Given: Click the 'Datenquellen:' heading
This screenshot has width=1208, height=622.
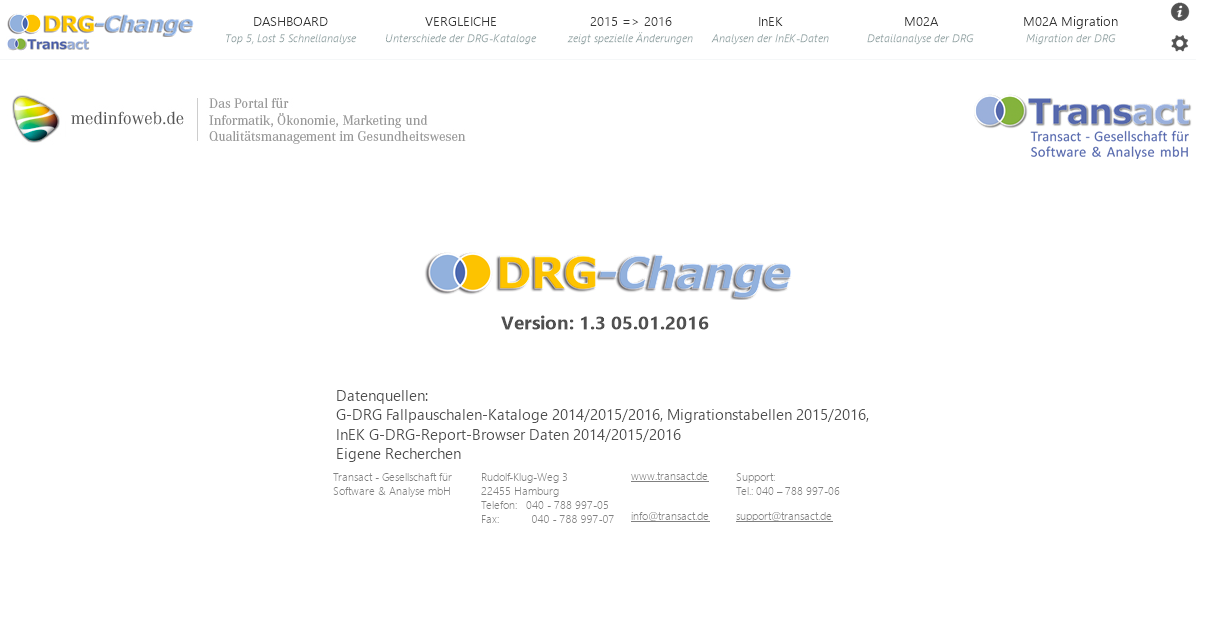Looking at the screenshot, I should [x=382, y=396].
